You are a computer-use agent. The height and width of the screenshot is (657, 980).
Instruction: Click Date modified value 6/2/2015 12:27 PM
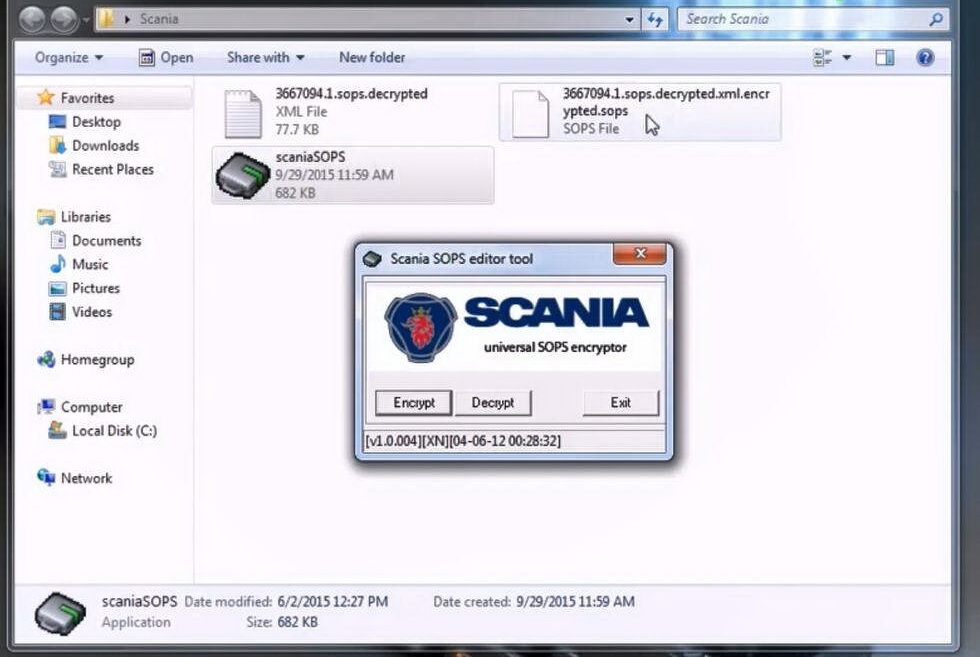point(332,601)
